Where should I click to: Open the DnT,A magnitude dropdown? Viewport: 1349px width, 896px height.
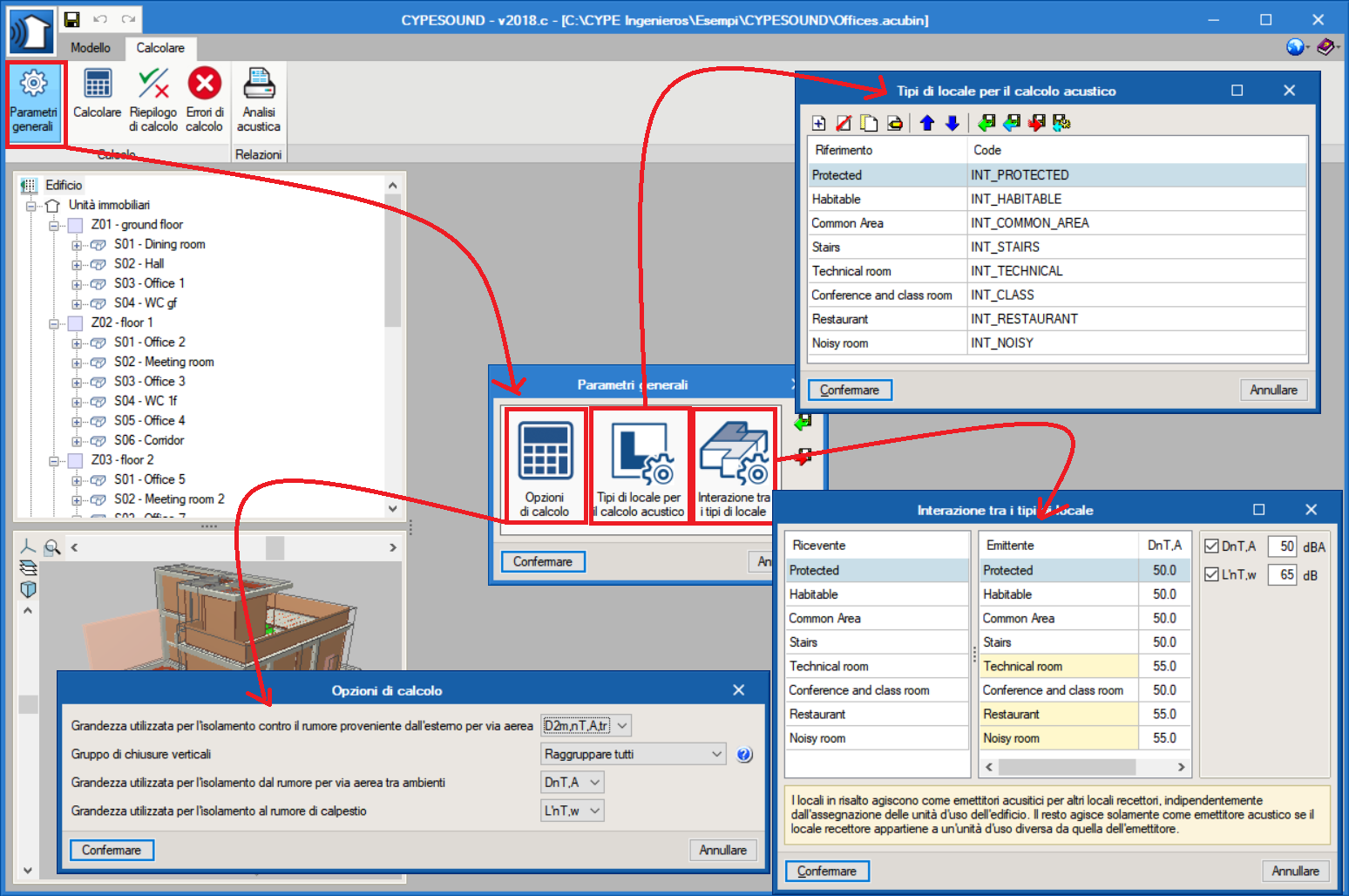573,783
